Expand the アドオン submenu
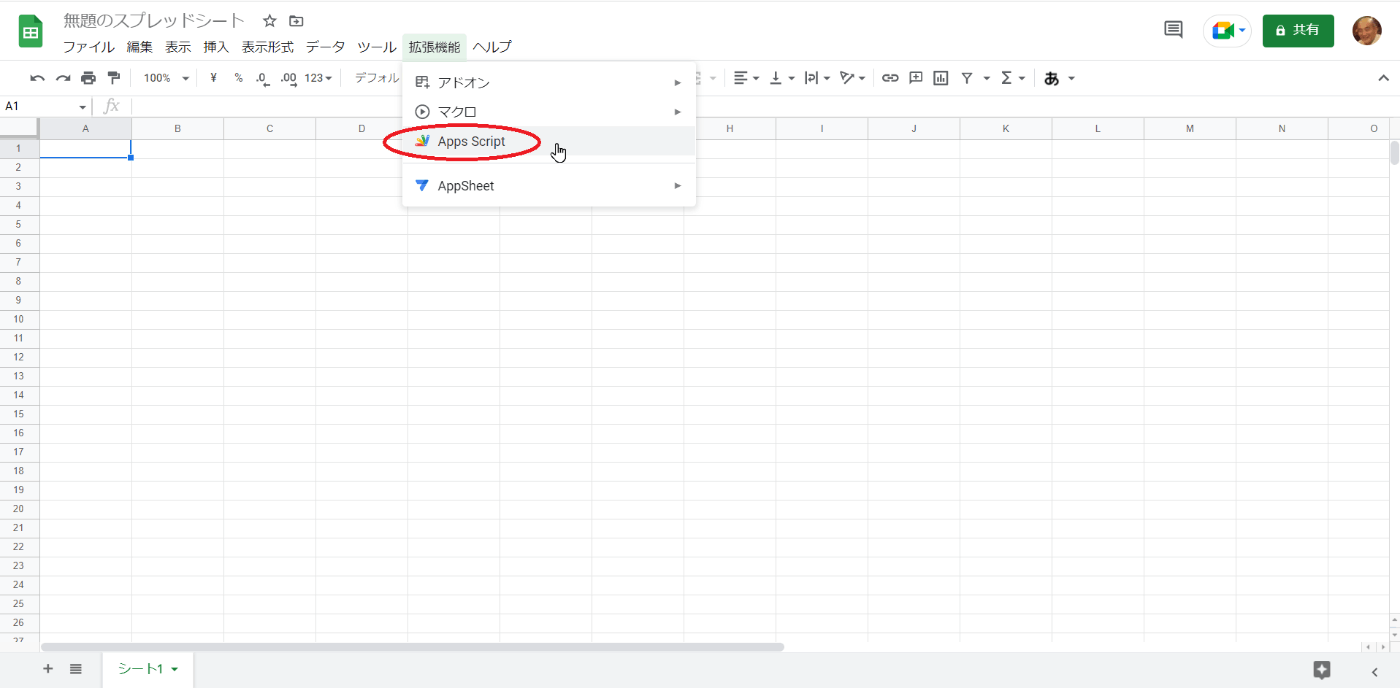The width and height of the screenshot is (1400, 688). click(x=549, y=82)
